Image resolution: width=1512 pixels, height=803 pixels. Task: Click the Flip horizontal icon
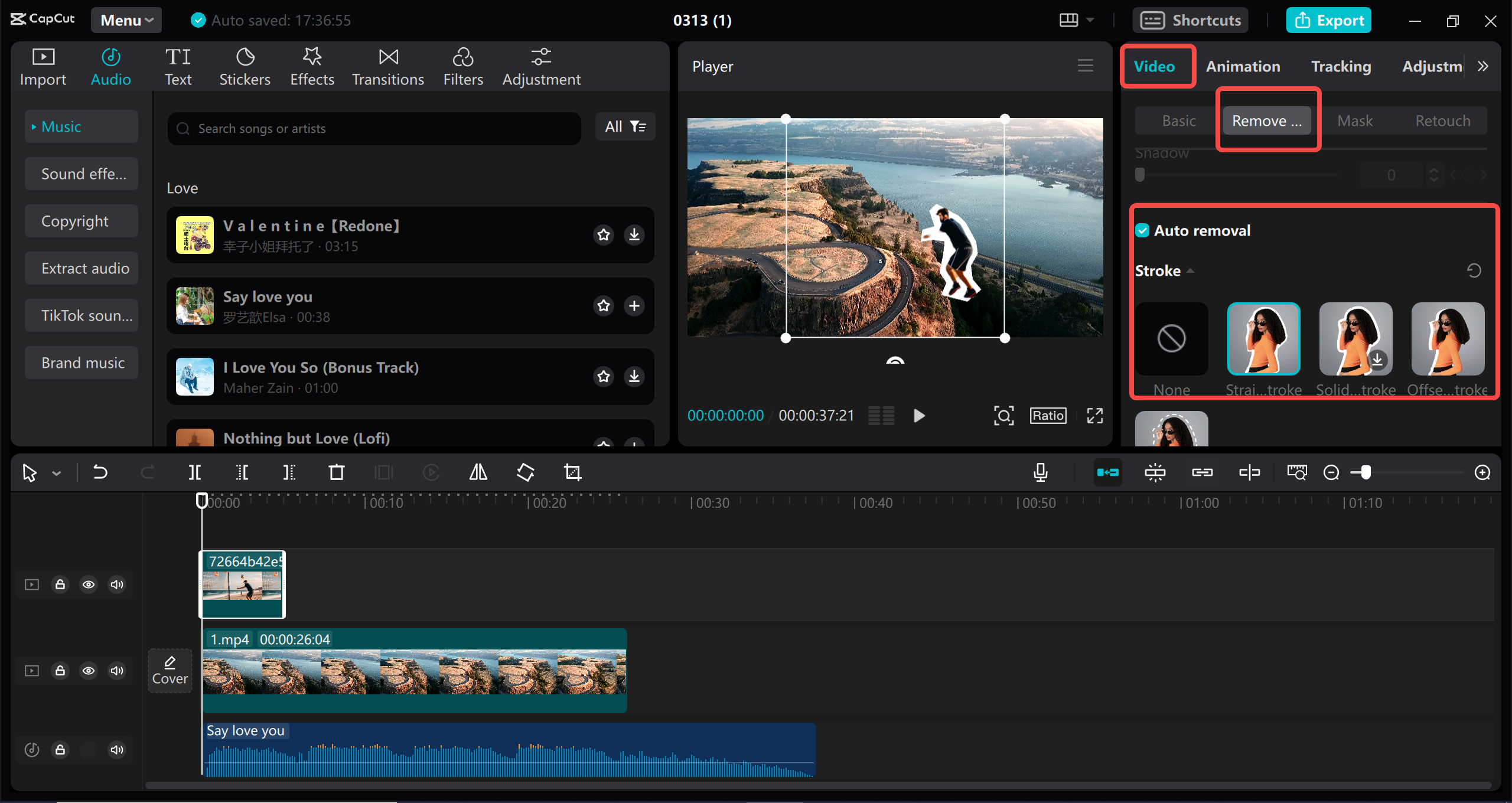pyautogui.click(x=478, y=472)
